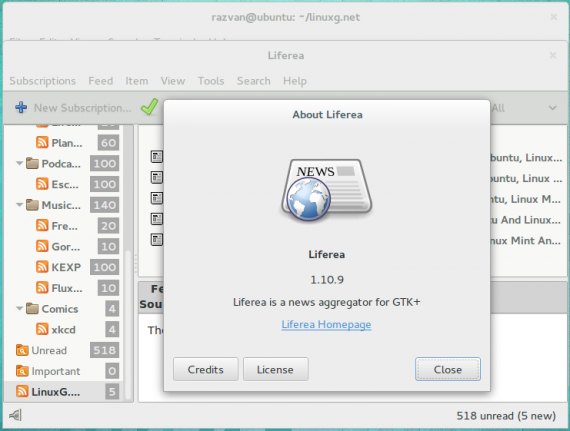Viewport: 570px width, 431px height.
Task: Open the Feed menu
Action: (x=101, y=81)
